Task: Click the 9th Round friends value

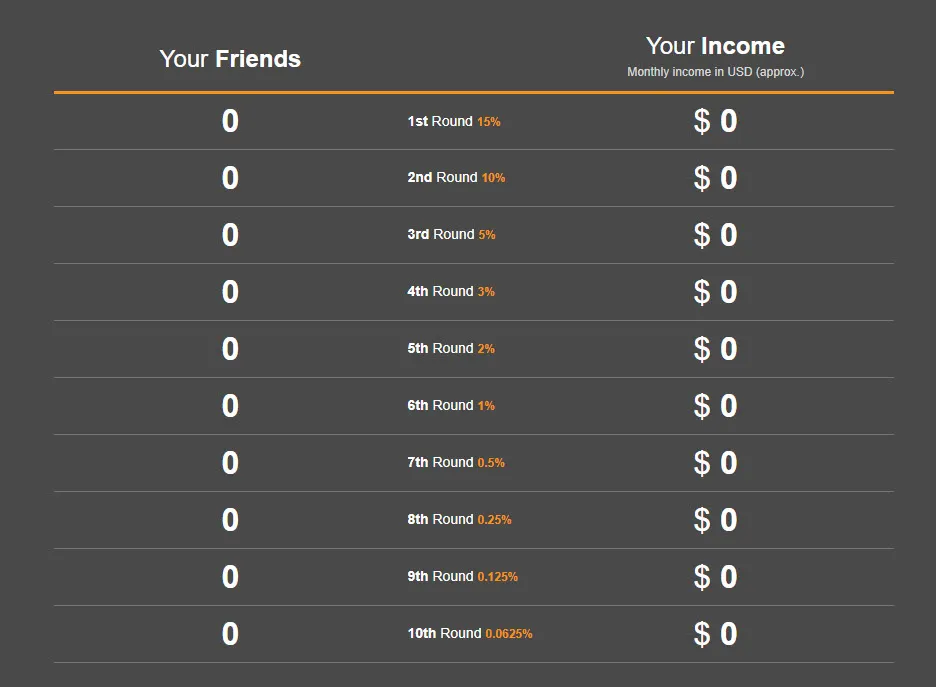Action: tap(230, 577)
